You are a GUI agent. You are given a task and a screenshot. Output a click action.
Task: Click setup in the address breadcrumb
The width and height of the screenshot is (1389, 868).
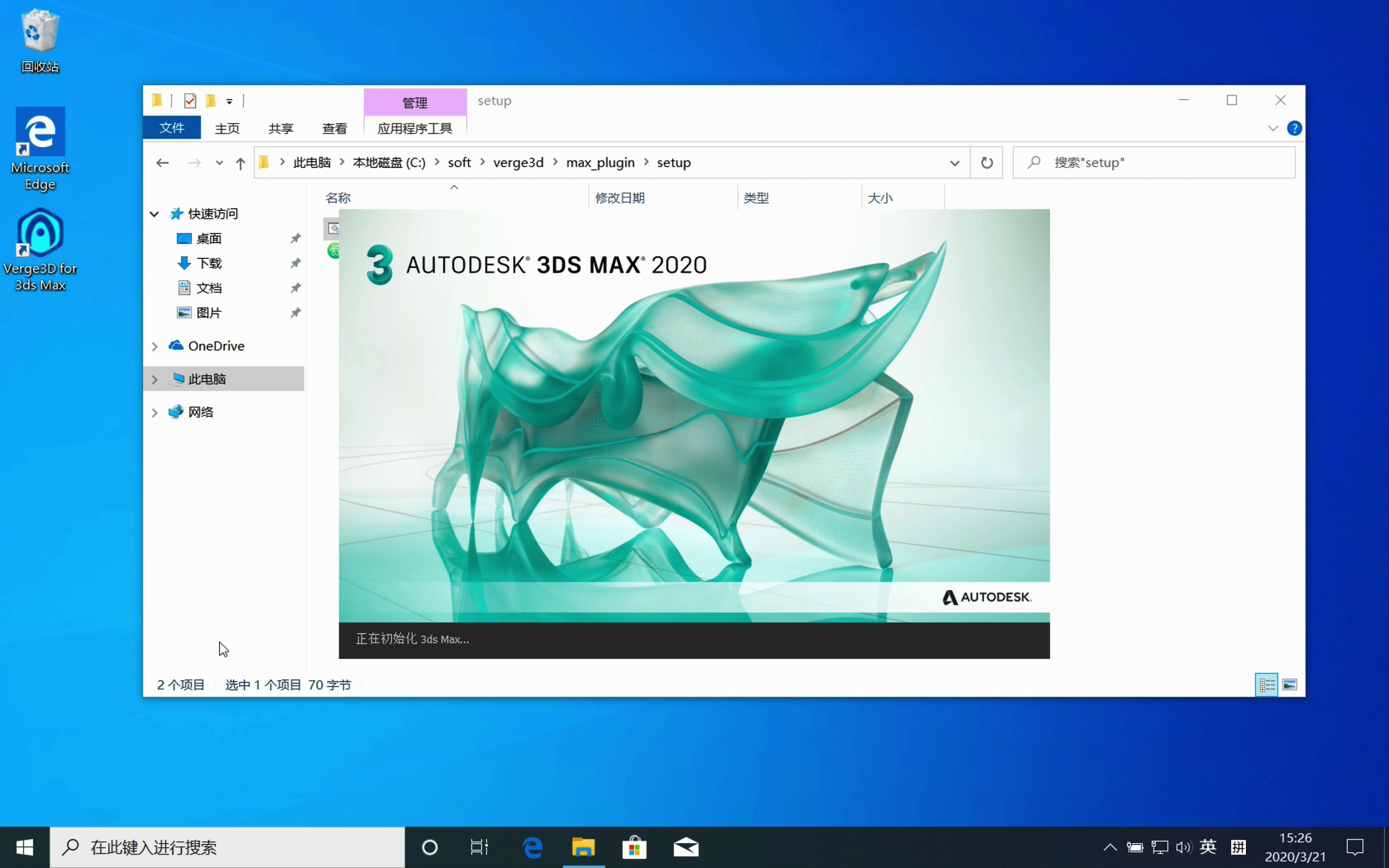tap(674, 162)
